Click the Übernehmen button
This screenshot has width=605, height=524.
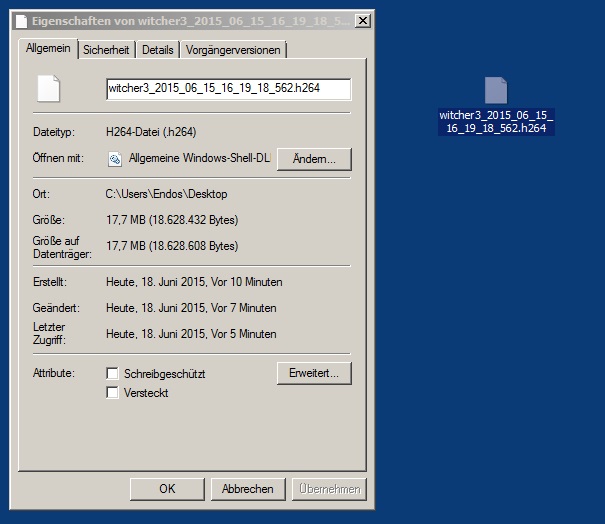(x=329, y=489)
